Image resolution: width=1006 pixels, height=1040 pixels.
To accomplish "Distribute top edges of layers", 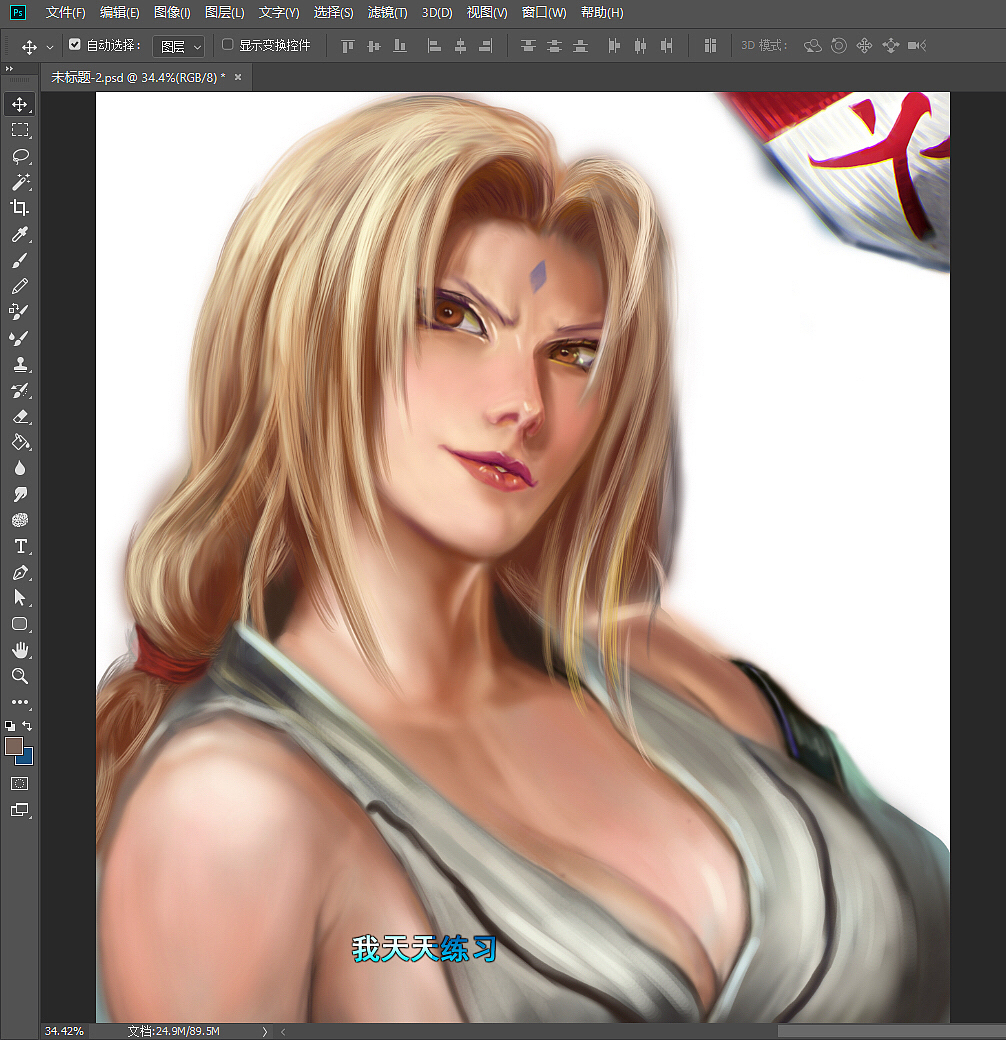I will 529,46.
